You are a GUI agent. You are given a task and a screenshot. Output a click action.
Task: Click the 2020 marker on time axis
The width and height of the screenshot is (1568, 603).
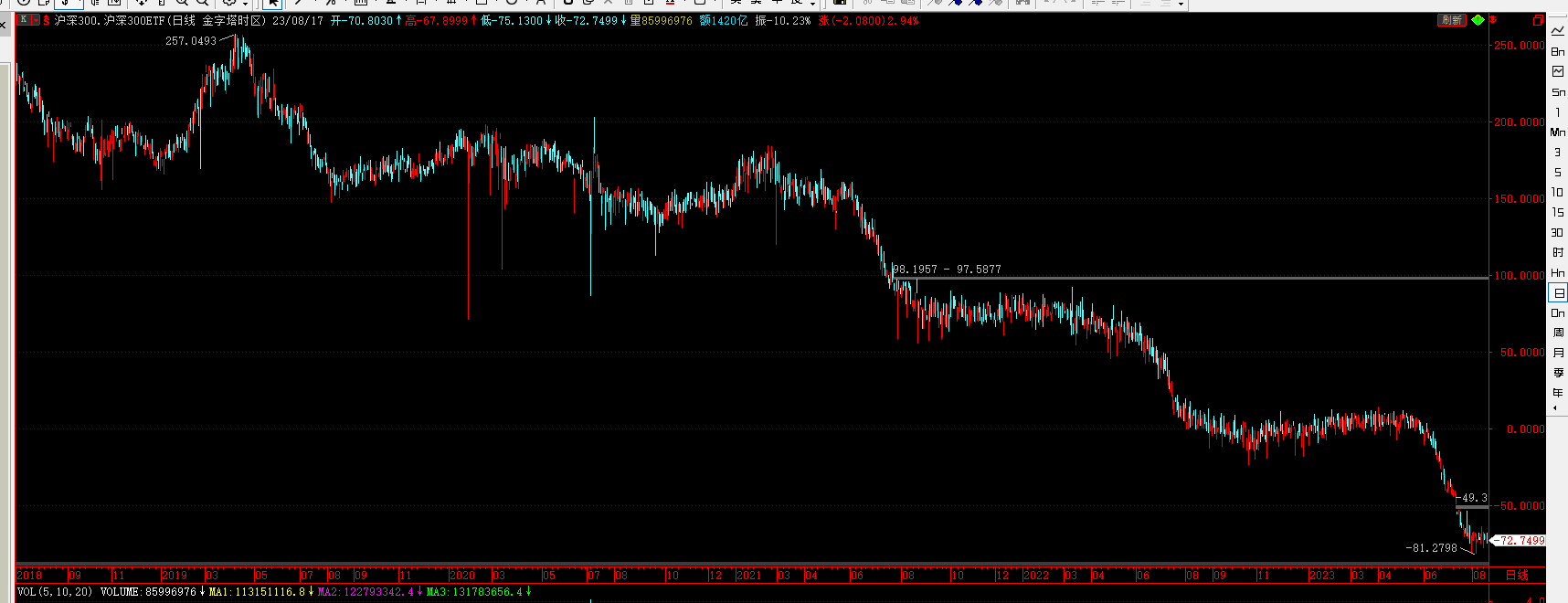pos(462,576)
